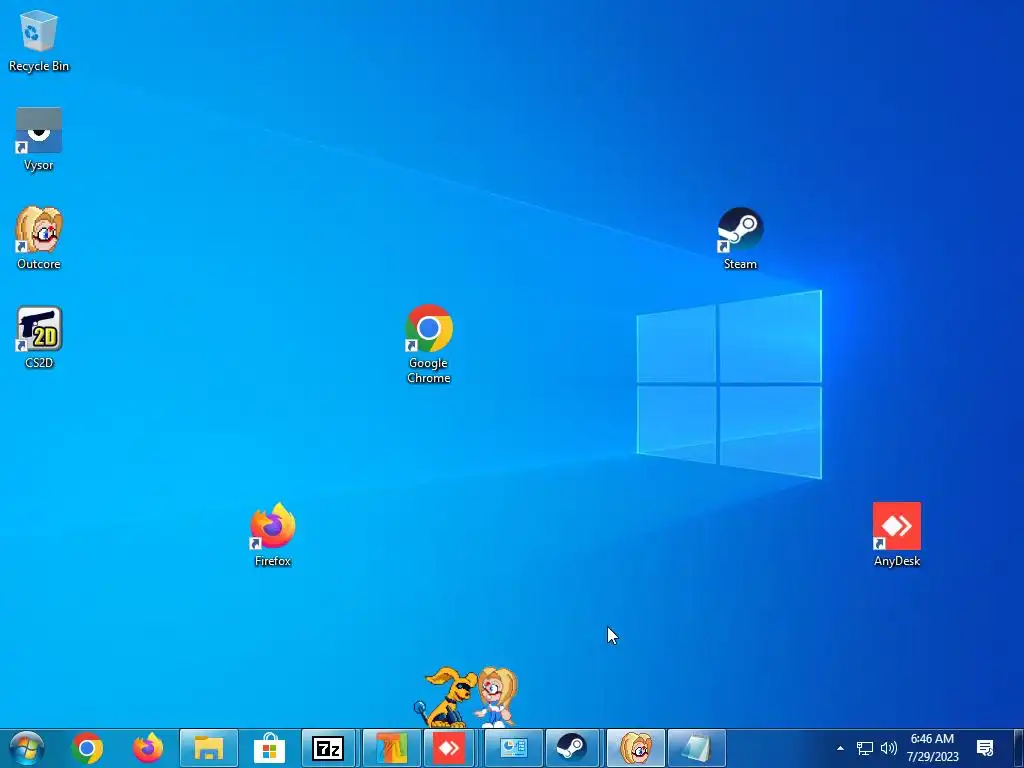The image size is (1024, 768).
Task: Select the Outcore desktop shortcut
Action: tap(39, 238)
